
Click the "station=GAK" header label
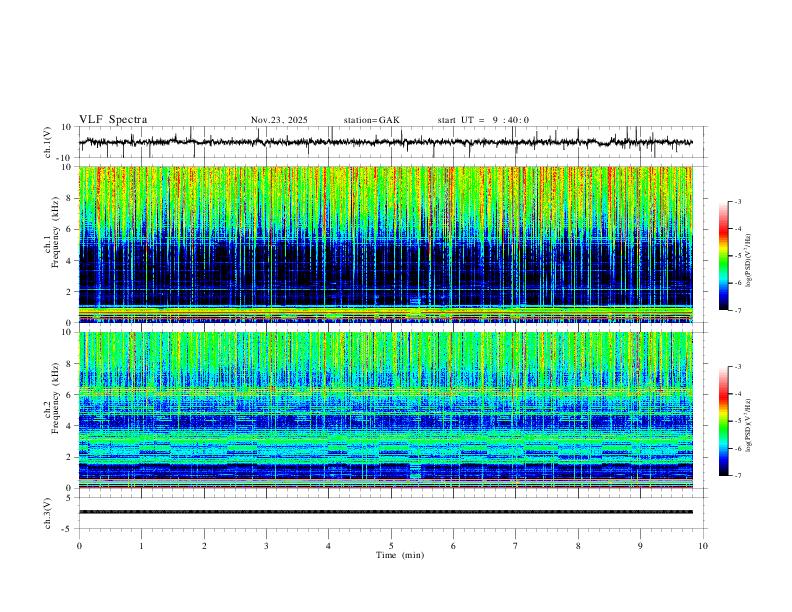coord(371,120)
